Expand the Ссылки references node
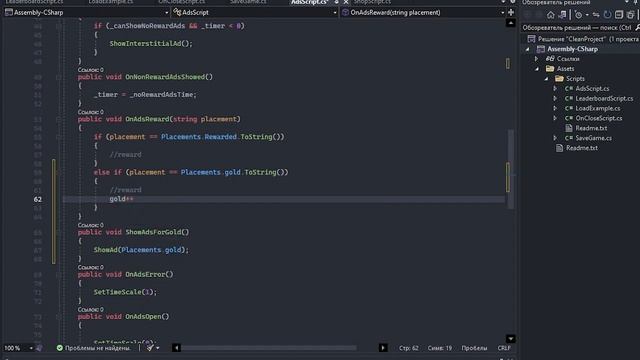Screen dimensions: 640x360 537,59
